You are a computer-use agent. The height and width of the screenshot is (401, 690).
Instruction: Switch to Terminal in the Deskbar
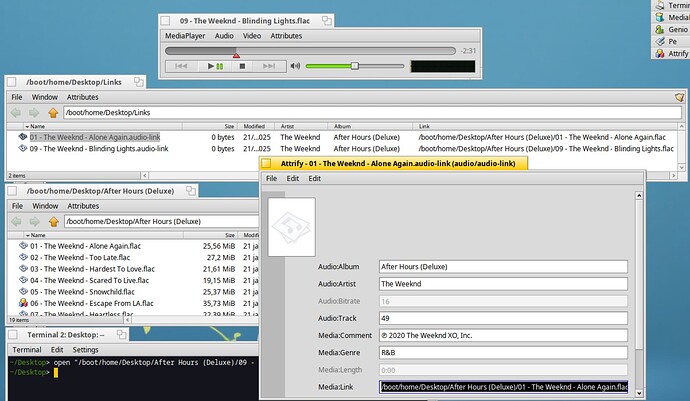pos(672,5)
